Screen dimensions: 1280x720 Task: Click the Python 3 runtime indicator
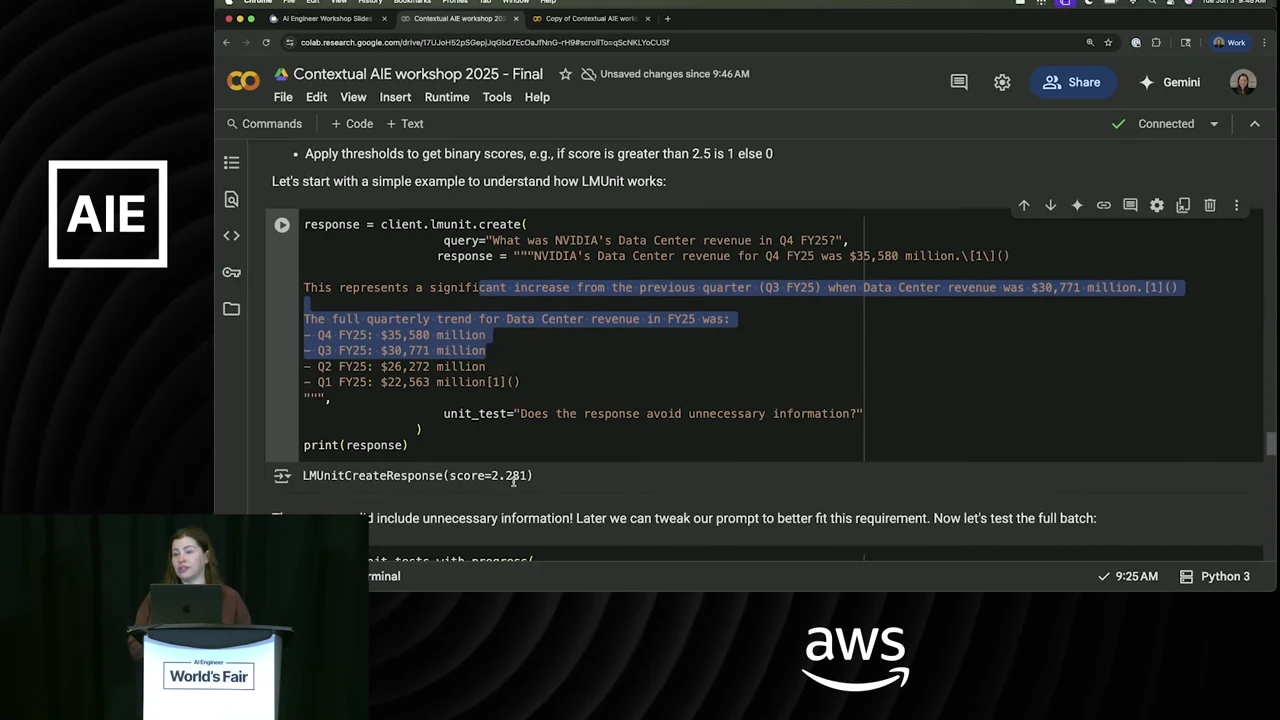point(1215,576)
